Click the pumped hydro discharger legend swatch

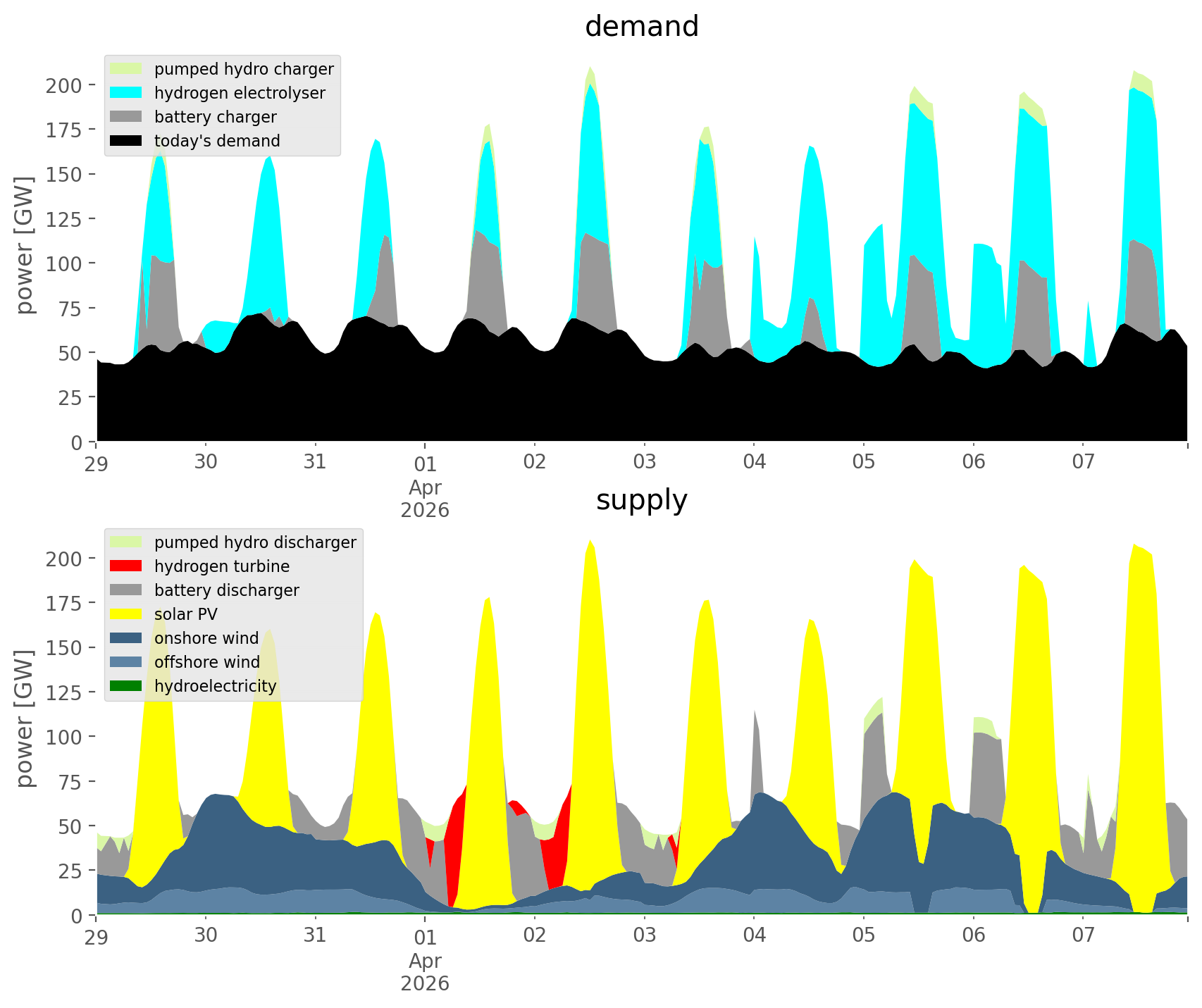[x=126, y=542]
